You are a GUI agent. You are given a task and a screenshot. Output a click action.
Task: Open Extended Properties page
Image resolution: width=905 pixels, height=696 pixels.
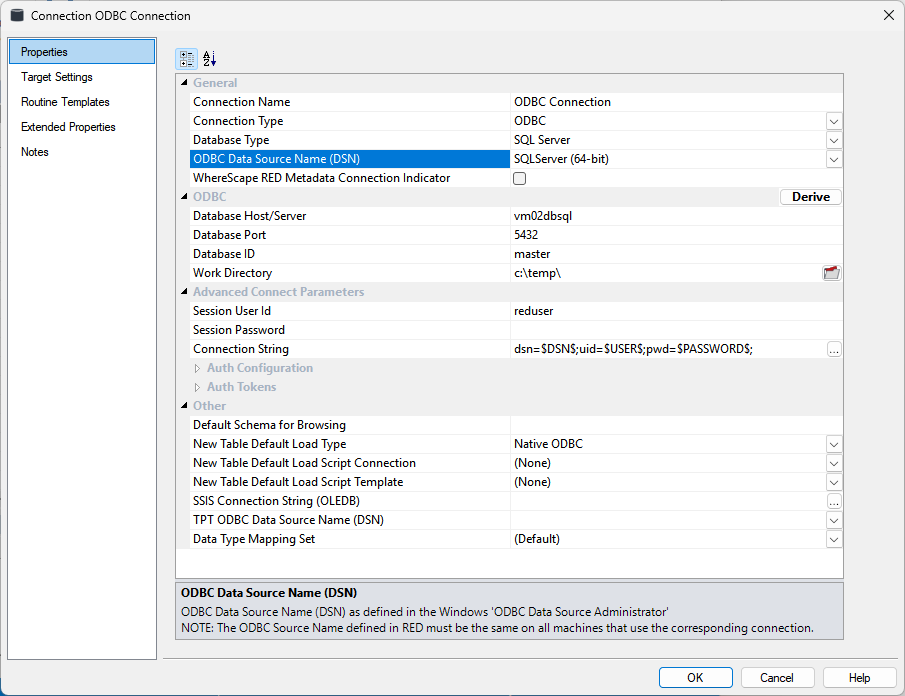pyautogui.click(x=68, y=127)
